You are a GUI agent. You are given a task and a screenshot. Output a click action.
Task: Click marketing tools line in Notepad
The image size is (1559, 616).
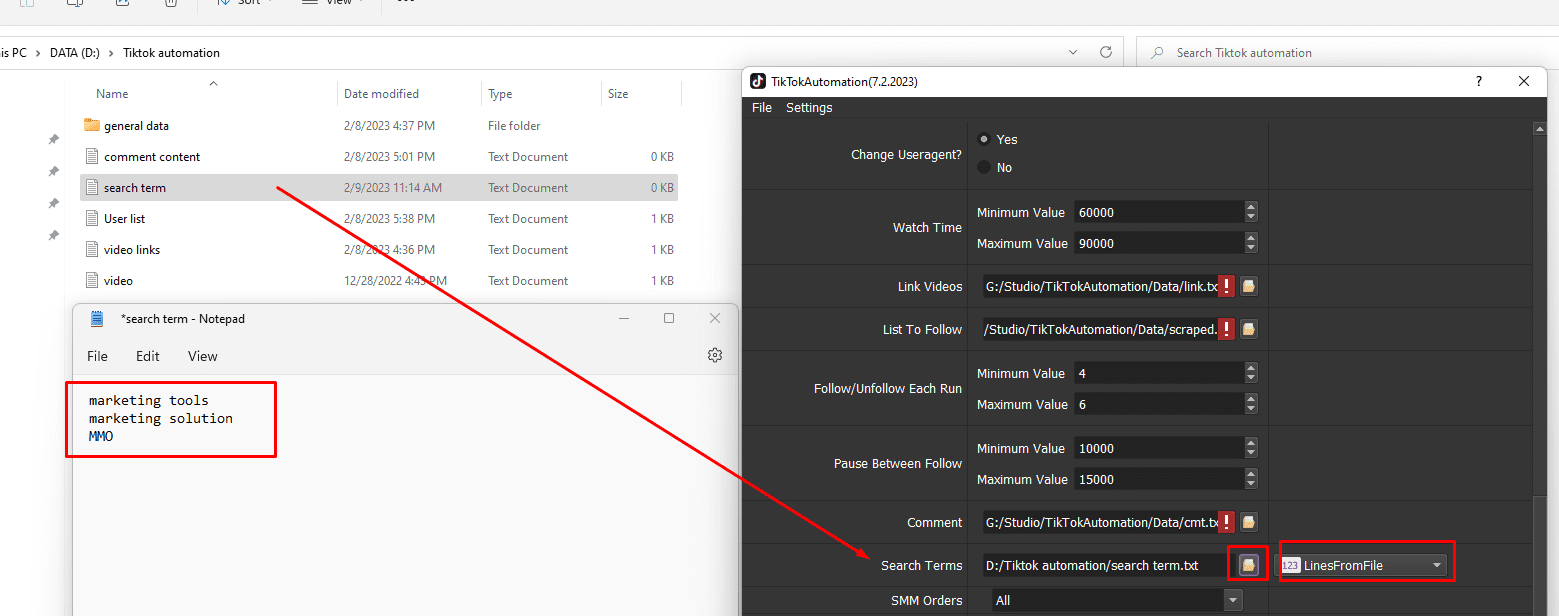coord(149,401)
